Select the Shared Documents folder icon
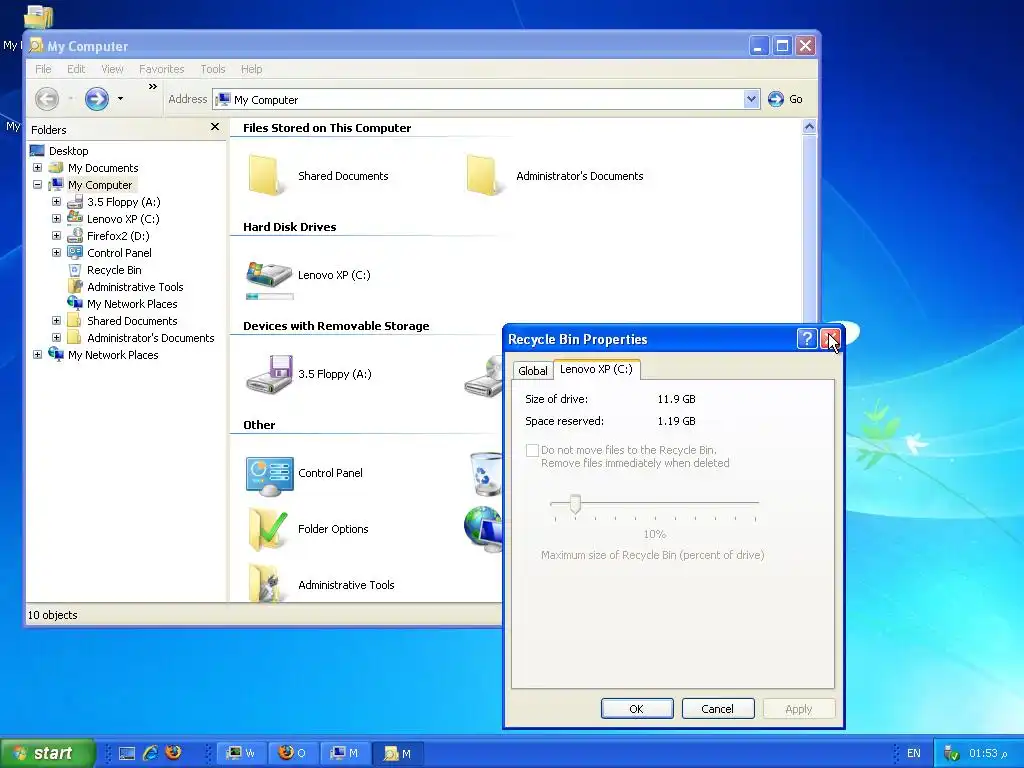 click(x=266, y=175)
